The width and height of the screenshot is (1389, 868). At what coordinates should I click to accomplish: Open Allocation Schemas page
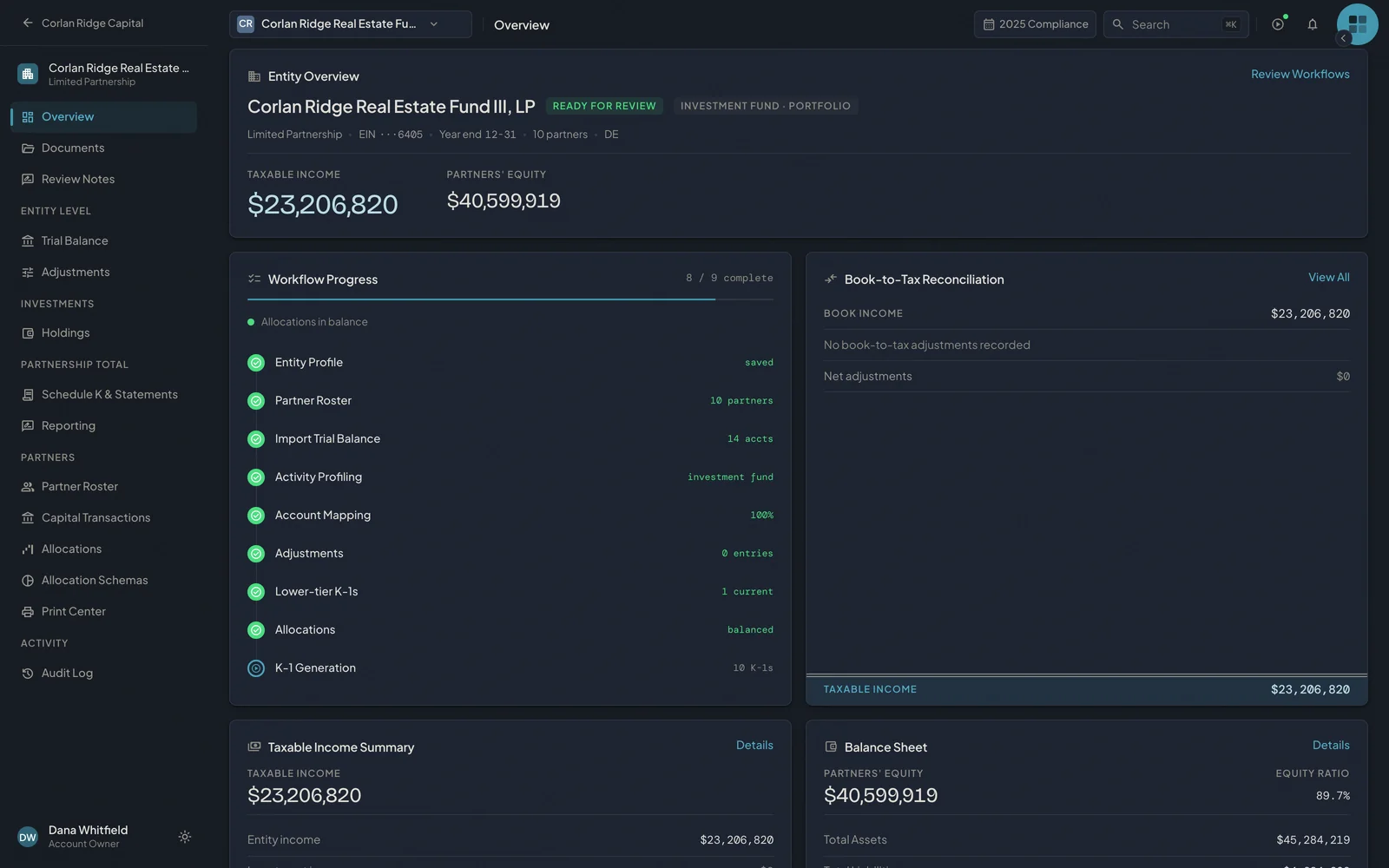(x=104, y=581)
